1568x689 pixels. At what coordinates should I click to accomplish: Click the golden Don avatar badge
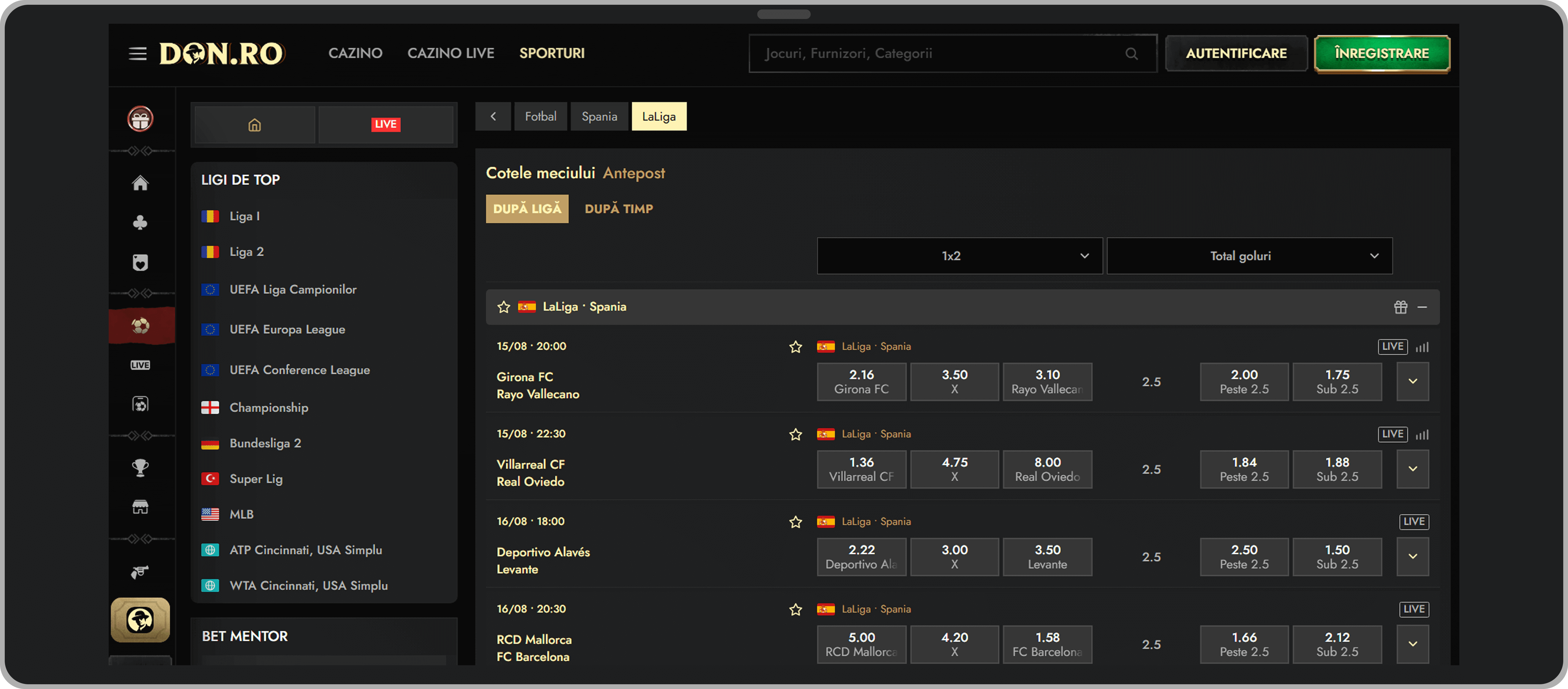[x=140, y=620]
